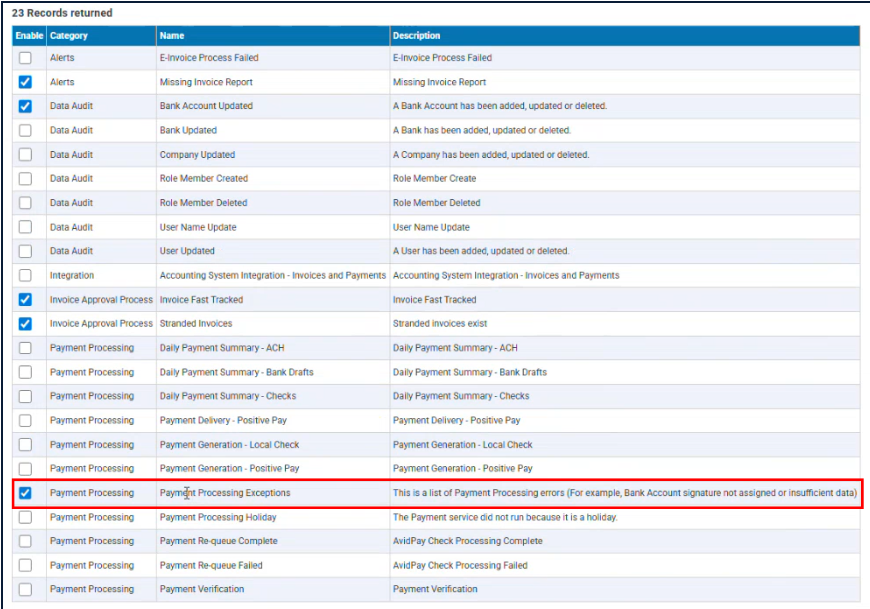
Task: Enable Accounting System Integration checkbox
Action: (25, 276)
